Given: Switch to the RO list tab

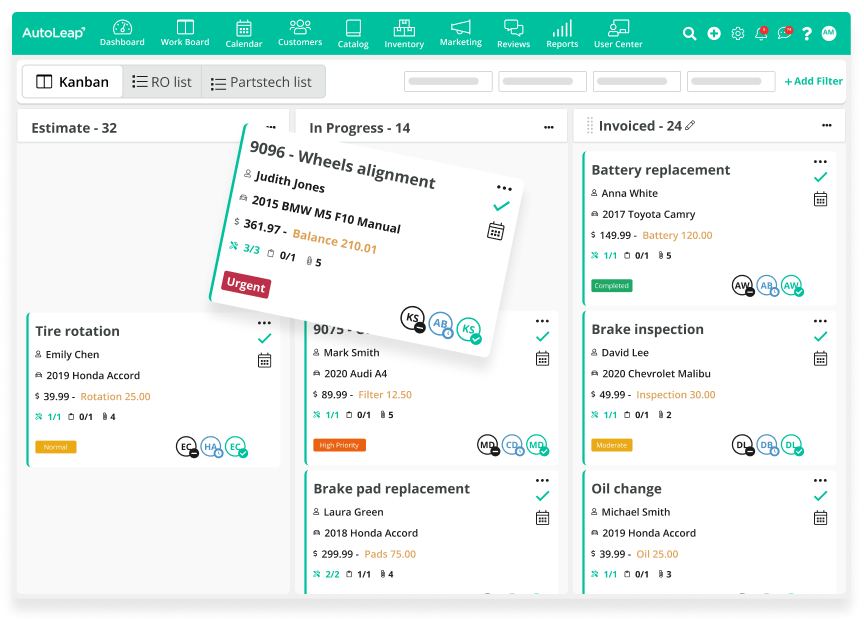Looking at the screenshot, I should 162,82.
